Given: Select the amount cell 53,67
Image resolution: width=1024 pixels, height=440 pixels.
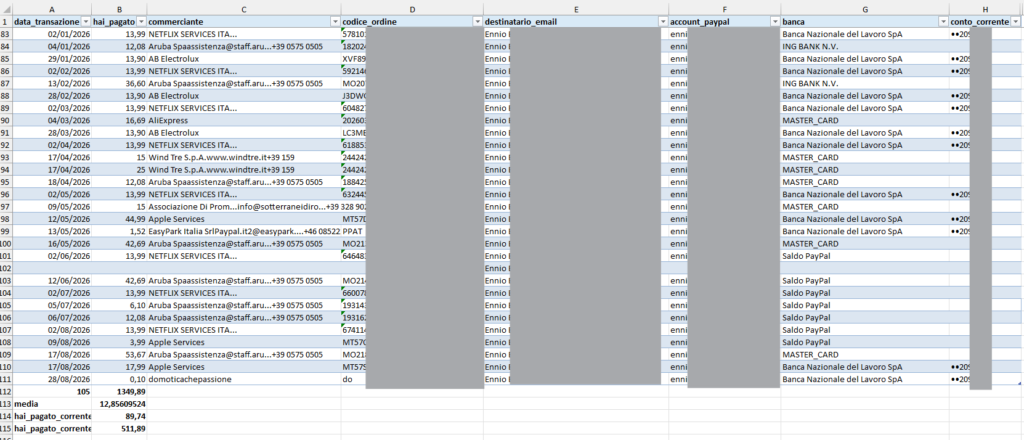Looking at the screenshot, I should click(120, 354).
